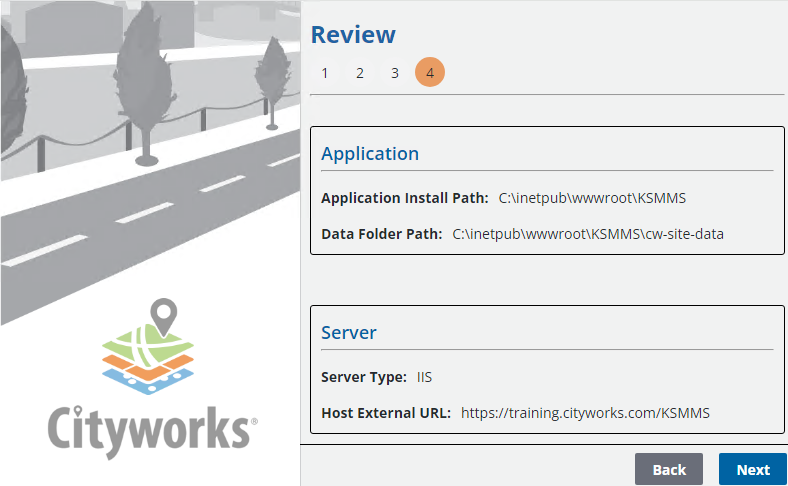This screenshot has height=486, width=788.
Task: Click the Review page heading
Action: (353, 35)
